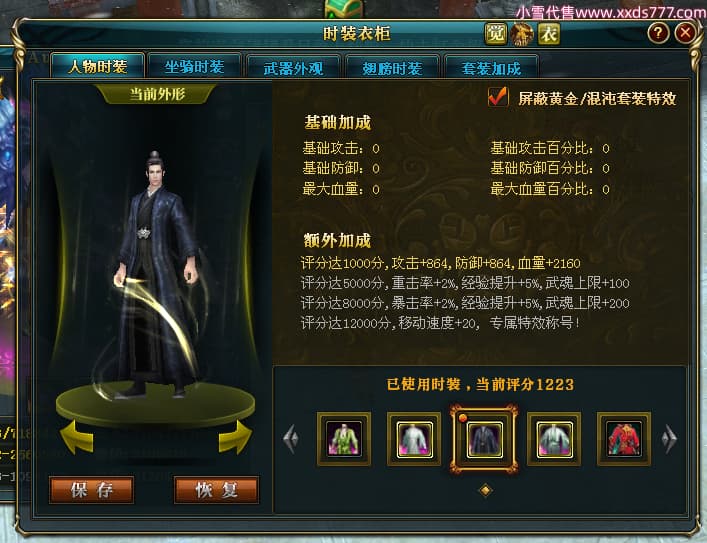Rotate character left with yellow arrow

(77, 437)
